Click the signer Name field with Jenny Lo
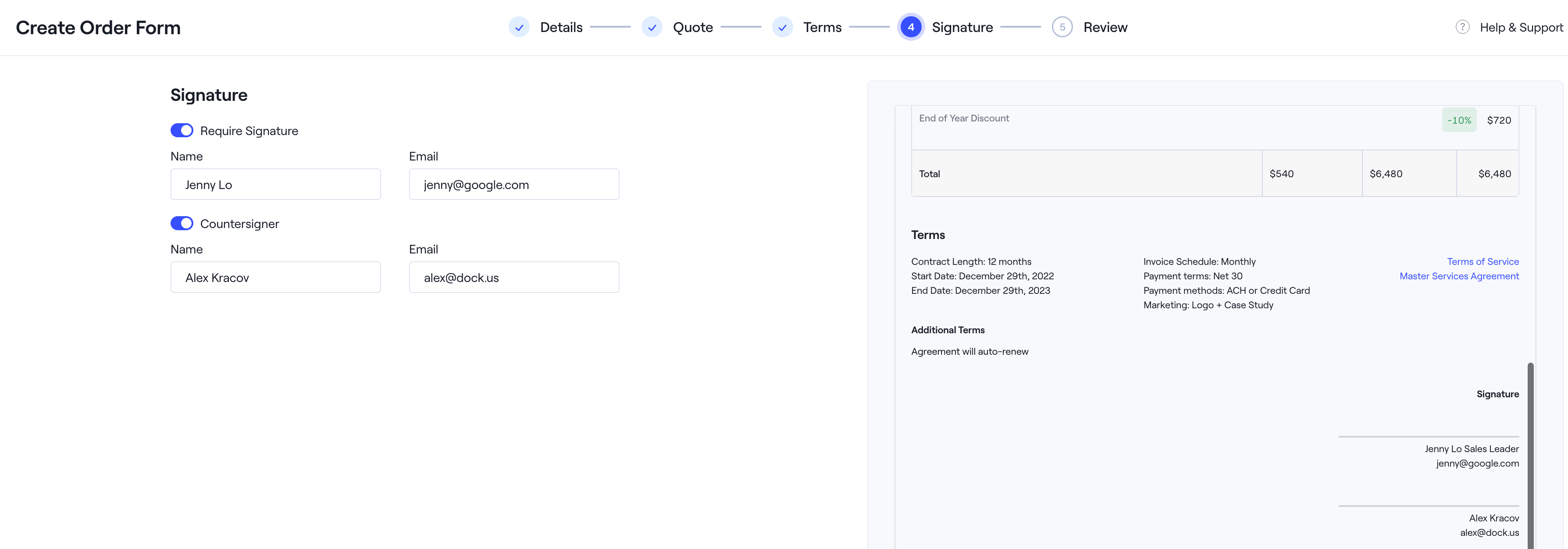The image size is (1568, 549). (276, 185)
